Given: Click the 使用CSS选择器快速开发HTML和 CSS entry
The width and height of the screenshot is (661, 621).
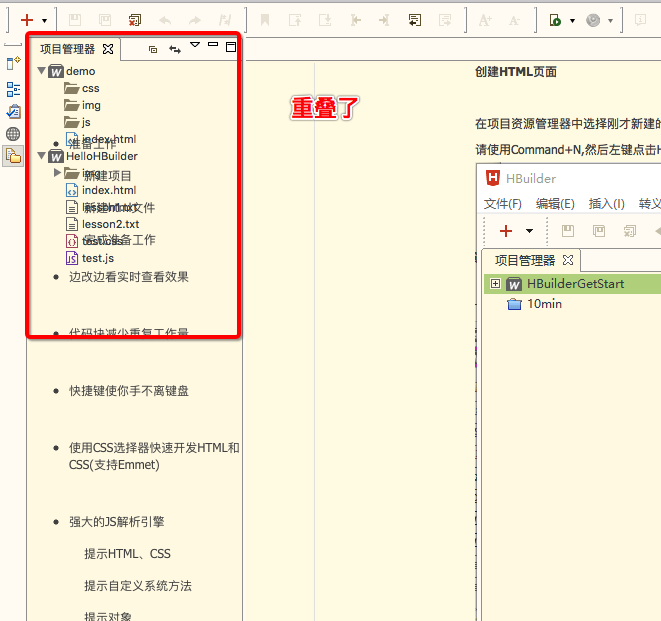Looking at the screenshot, I should pyautogui.click(x=154, y=456).
